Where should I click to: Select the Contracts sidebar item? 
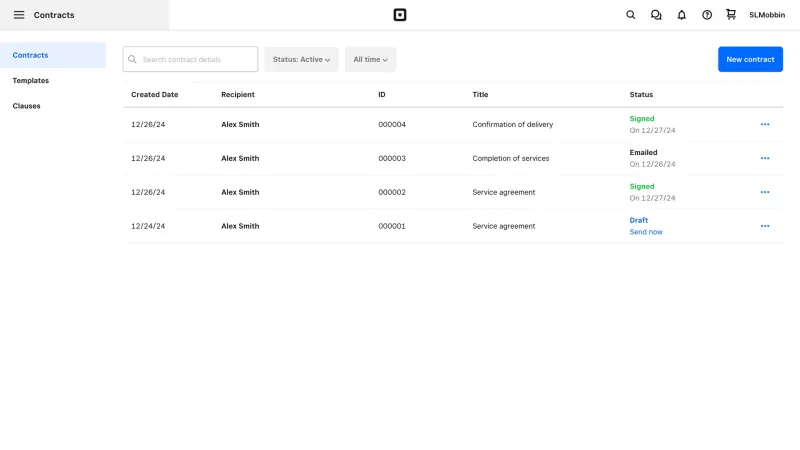[x=53, y=55]
